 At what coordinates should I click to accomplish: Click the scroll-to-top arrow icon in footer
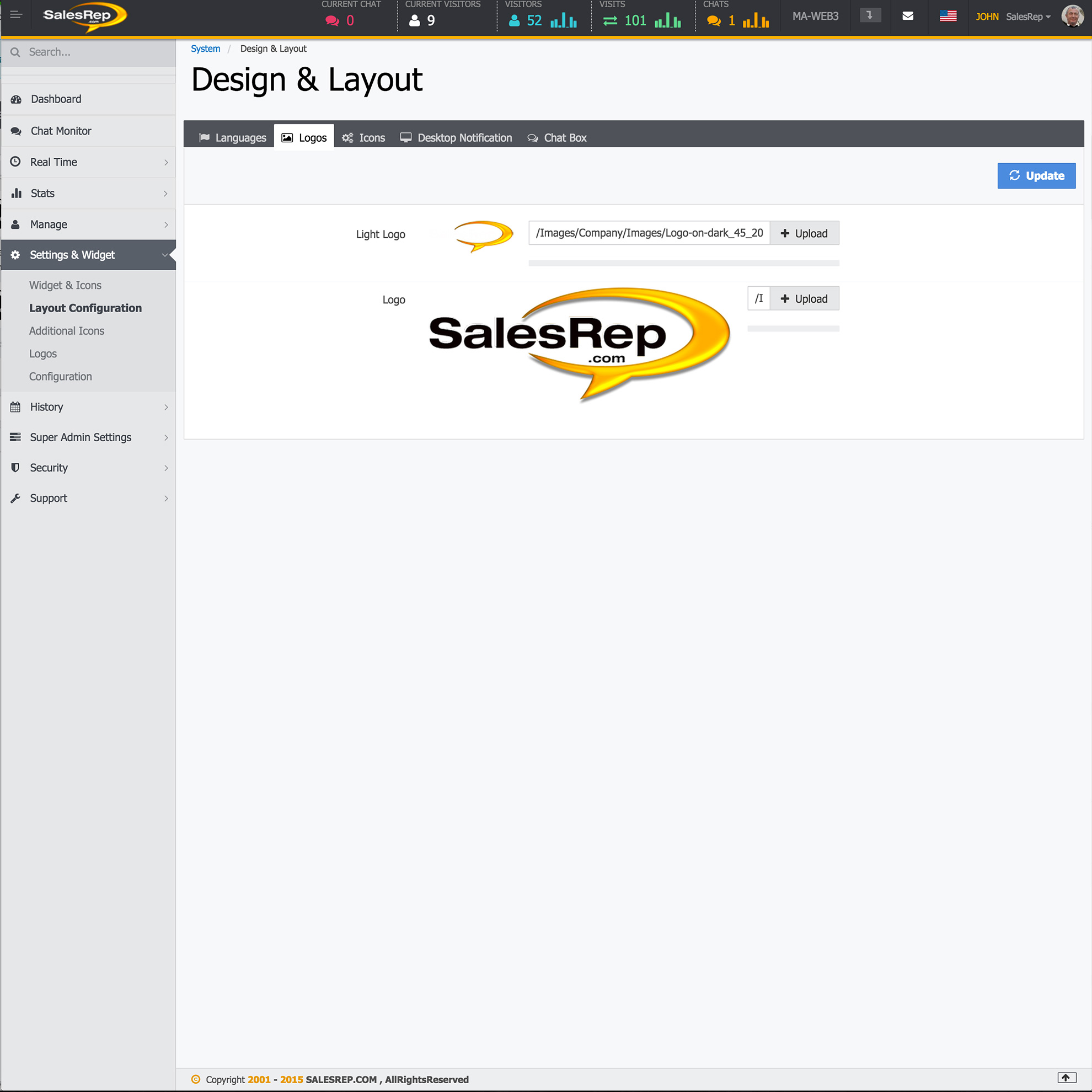pyautogui.click(x=1066, y=1078)
